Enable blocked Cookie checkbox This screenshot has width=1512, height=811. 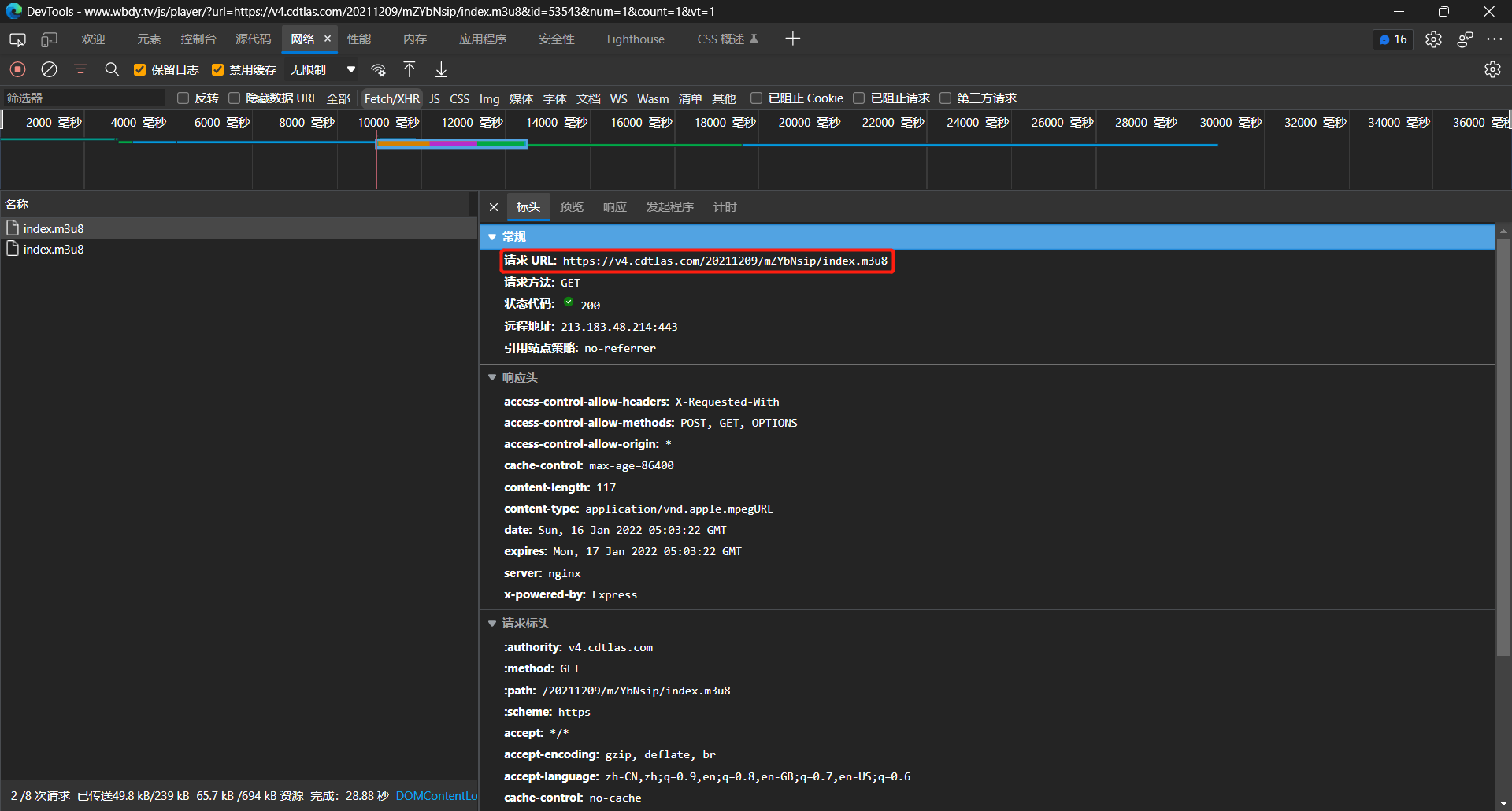(756, 98)
